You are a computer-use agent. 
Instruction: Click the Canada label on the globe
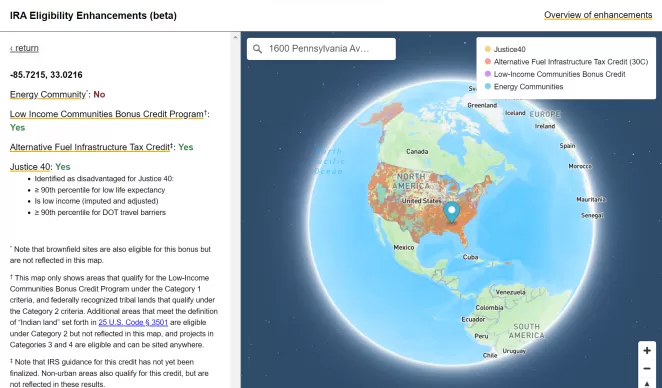click(x=417, y=152)
